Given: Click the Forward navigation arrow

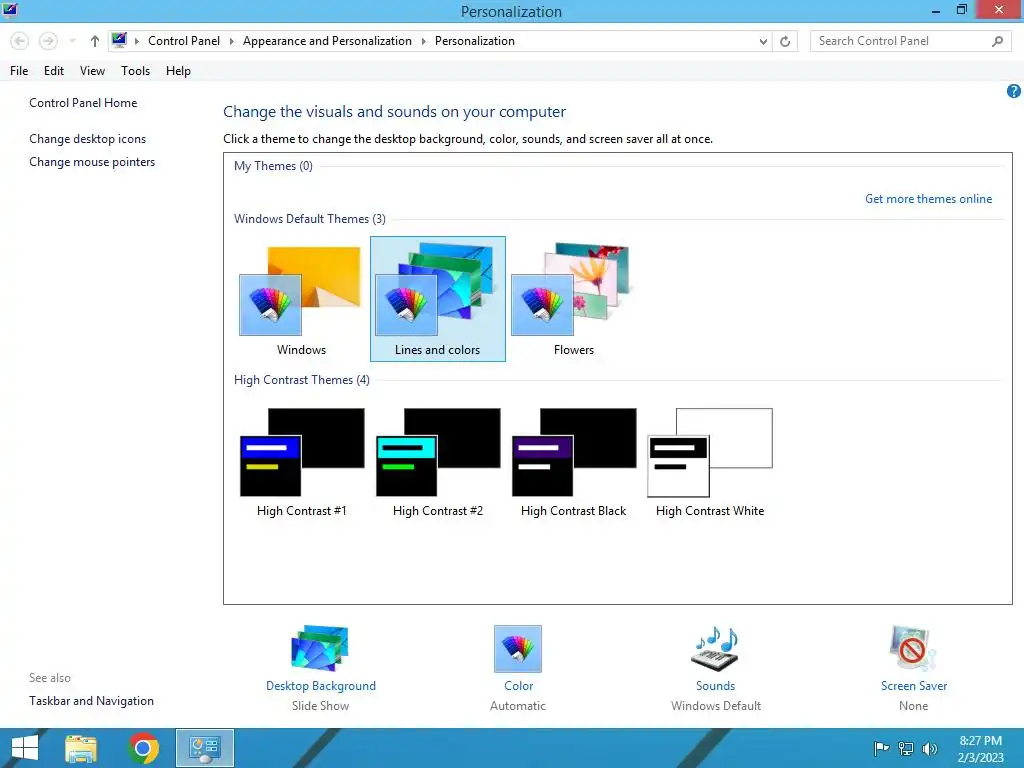Looking at the screenshot, I should (48, 41).
